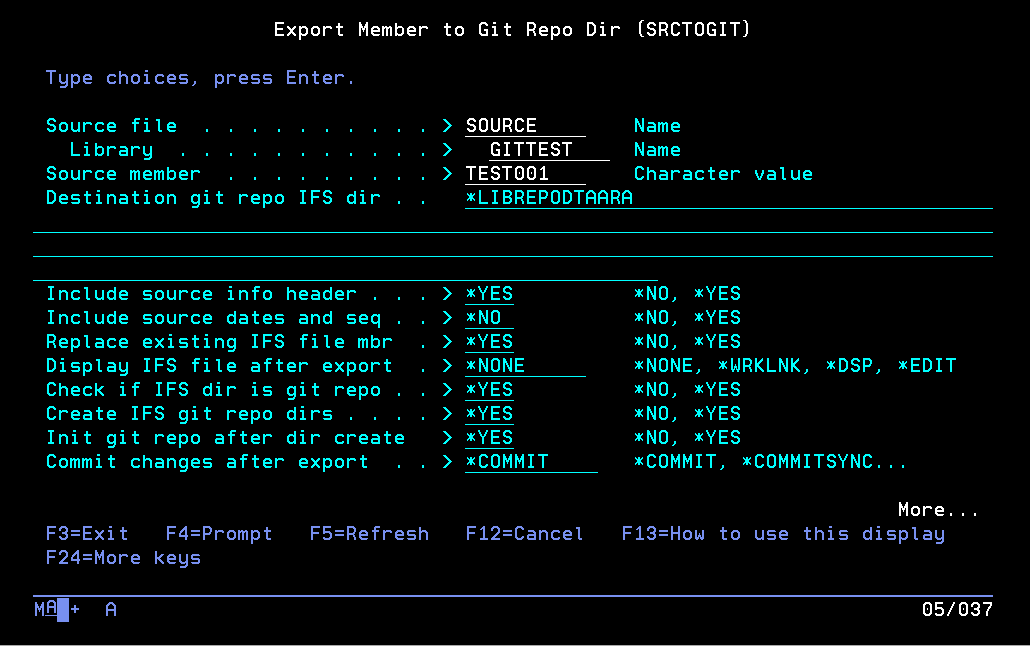Image resolution: width=1030 pixels, height=647 pixels.
Task: Click the 'Destination git repo IFS dir' label
Action: [213, 198]
